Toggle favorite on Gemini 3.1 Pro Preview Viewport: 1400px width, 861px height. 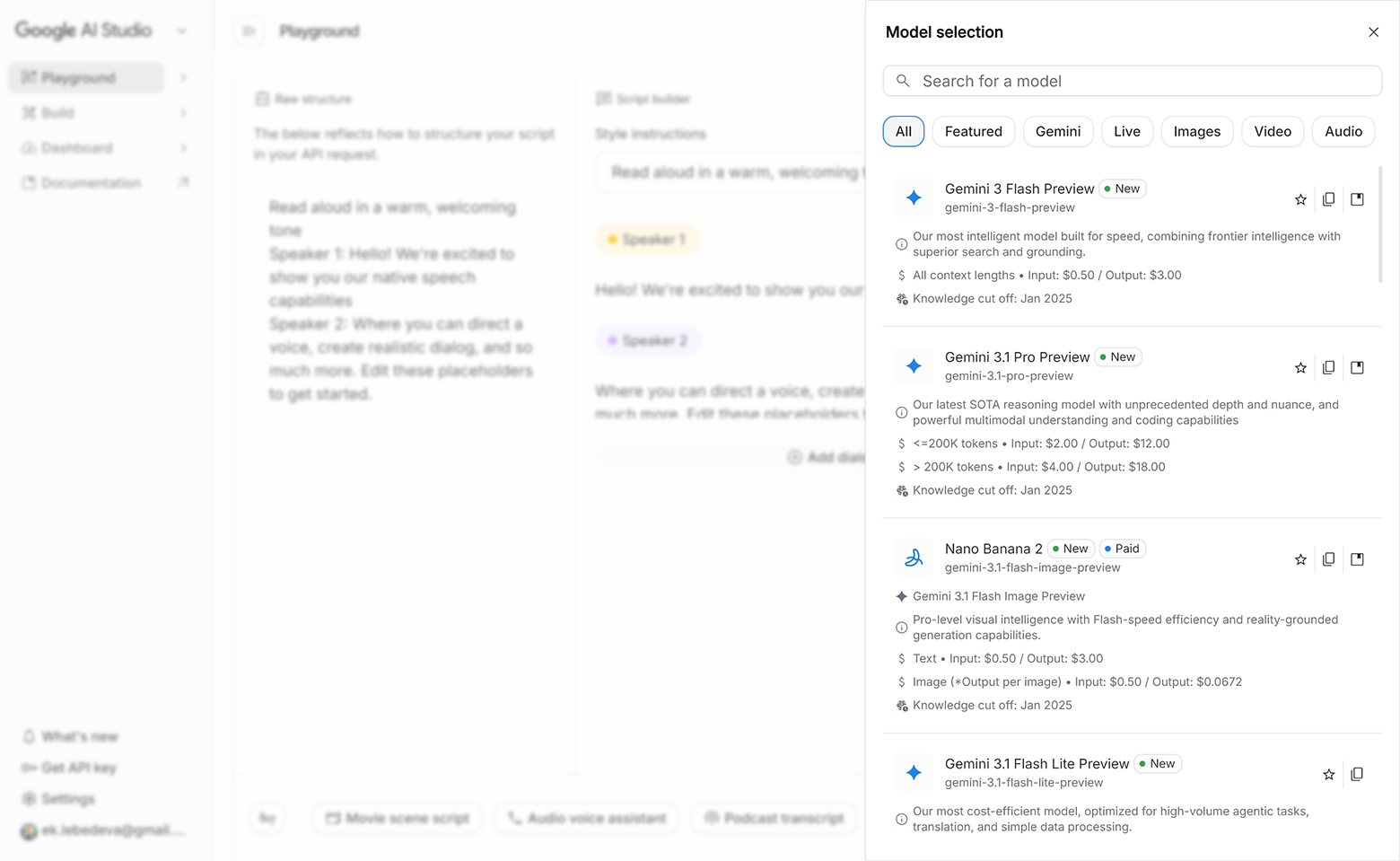[1299, 367]
